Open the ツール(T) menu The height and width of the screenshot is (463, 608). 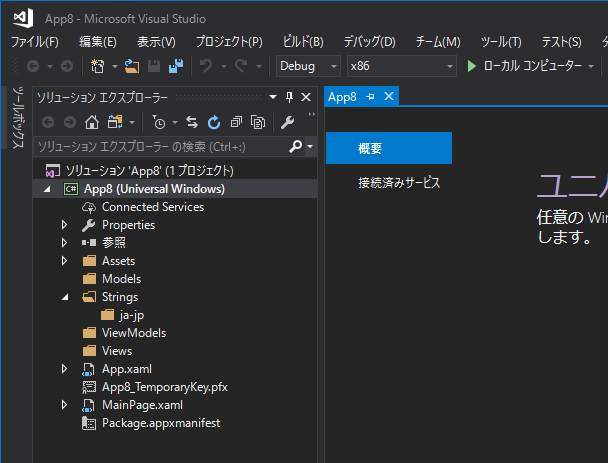501,41
